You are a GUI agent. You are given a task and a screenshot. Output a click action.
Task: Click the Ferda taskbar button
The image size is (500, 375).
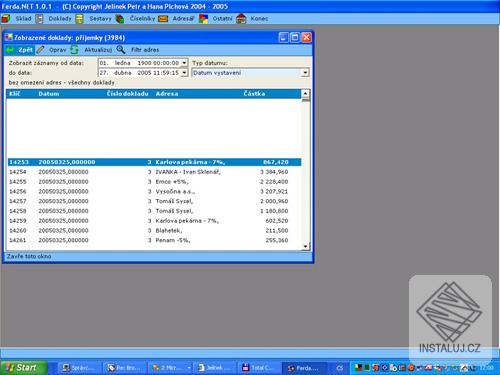click(x=304, y=368)
